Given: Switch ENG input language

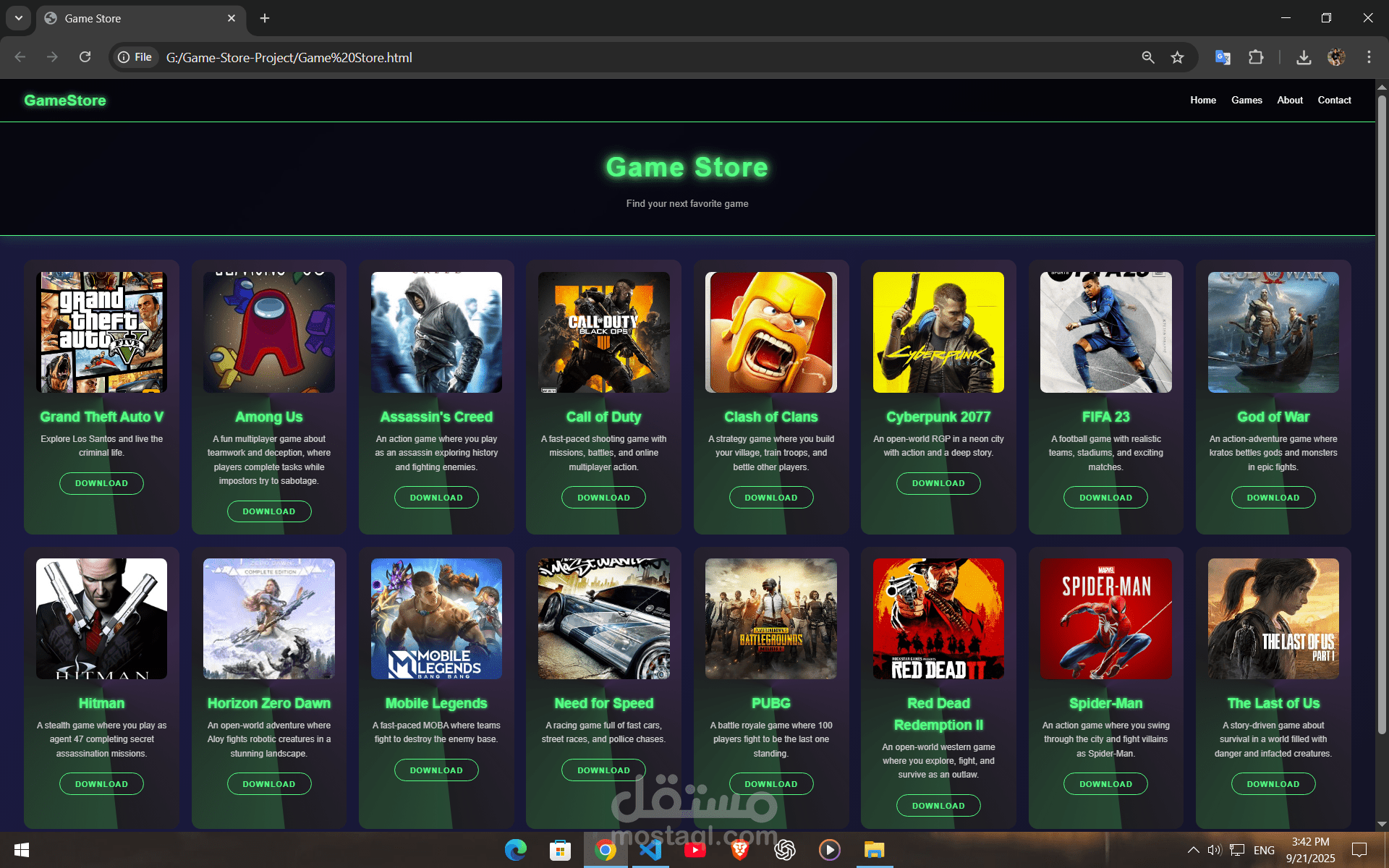Looking at the screenshot, I should [x=1264, y=850].
